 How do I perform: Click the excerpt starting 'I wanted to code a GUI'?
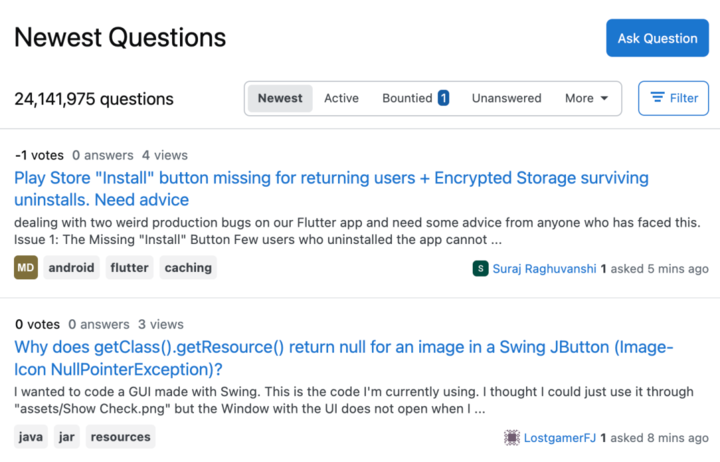[354, 400]
